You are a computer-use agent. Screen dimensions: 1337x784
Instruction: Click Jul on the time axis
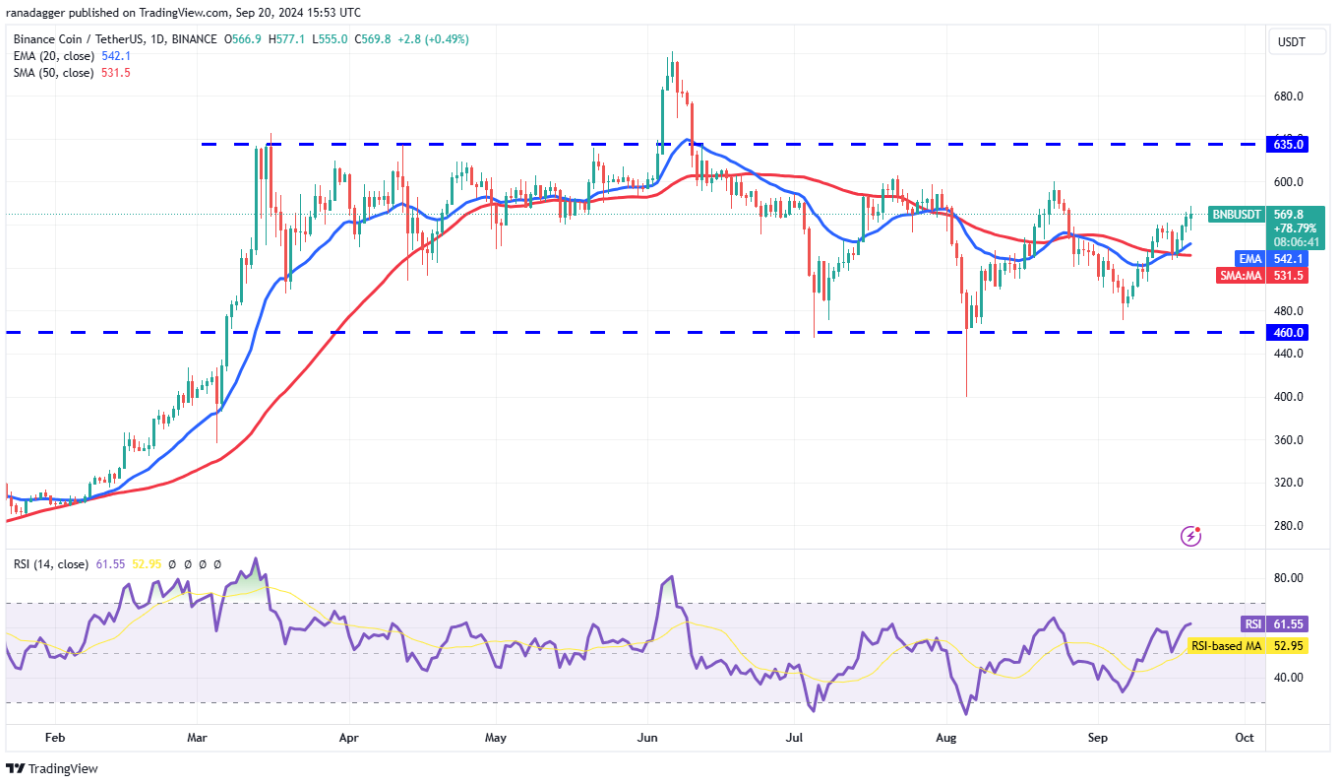(x=796, y=738)
